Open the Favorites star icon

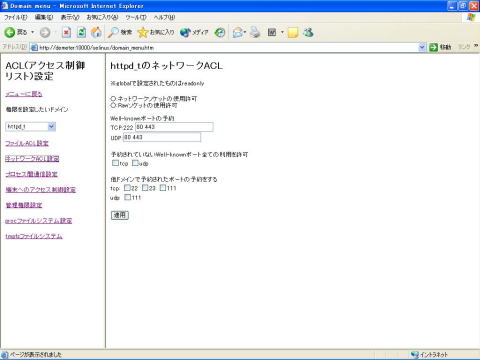coord(143,32)
